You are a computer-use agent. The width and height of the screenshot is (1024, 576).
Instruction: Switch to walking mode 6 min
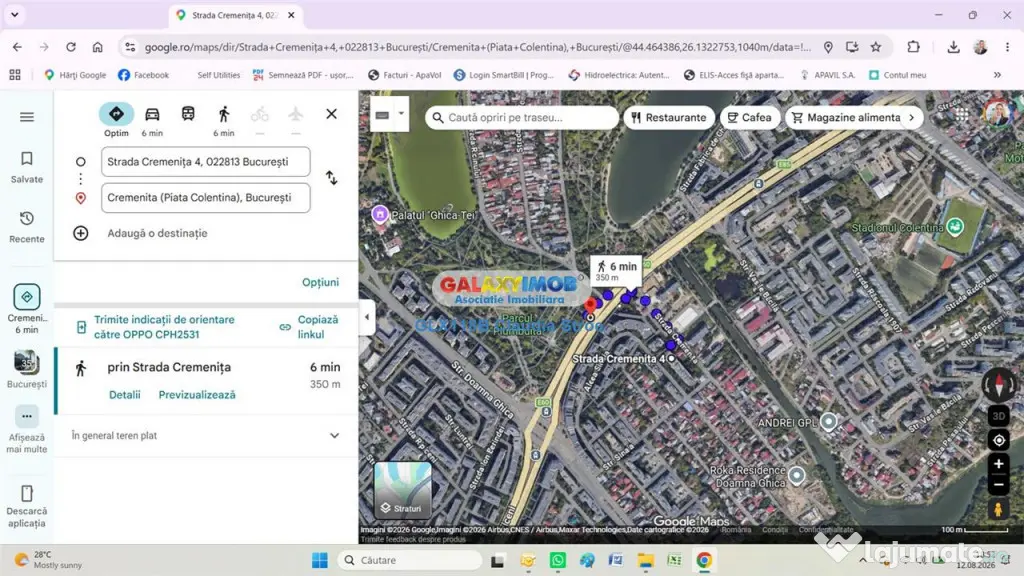coord(224,120)
